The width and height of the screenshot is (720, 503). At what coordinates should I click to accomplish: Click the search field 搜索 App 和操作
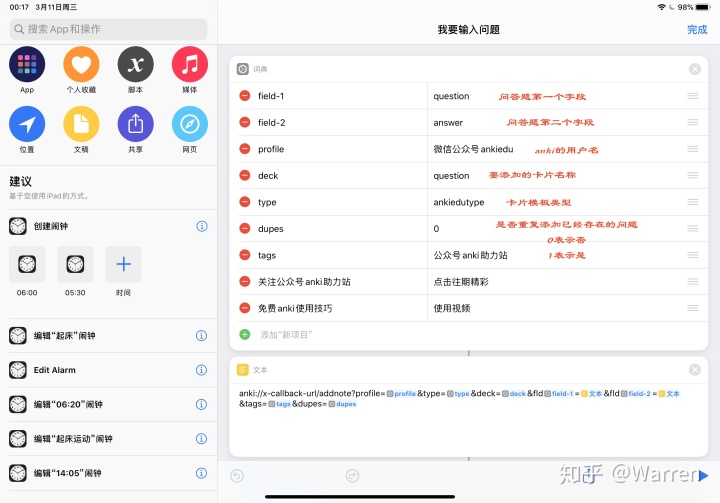(x=108, y=29)
